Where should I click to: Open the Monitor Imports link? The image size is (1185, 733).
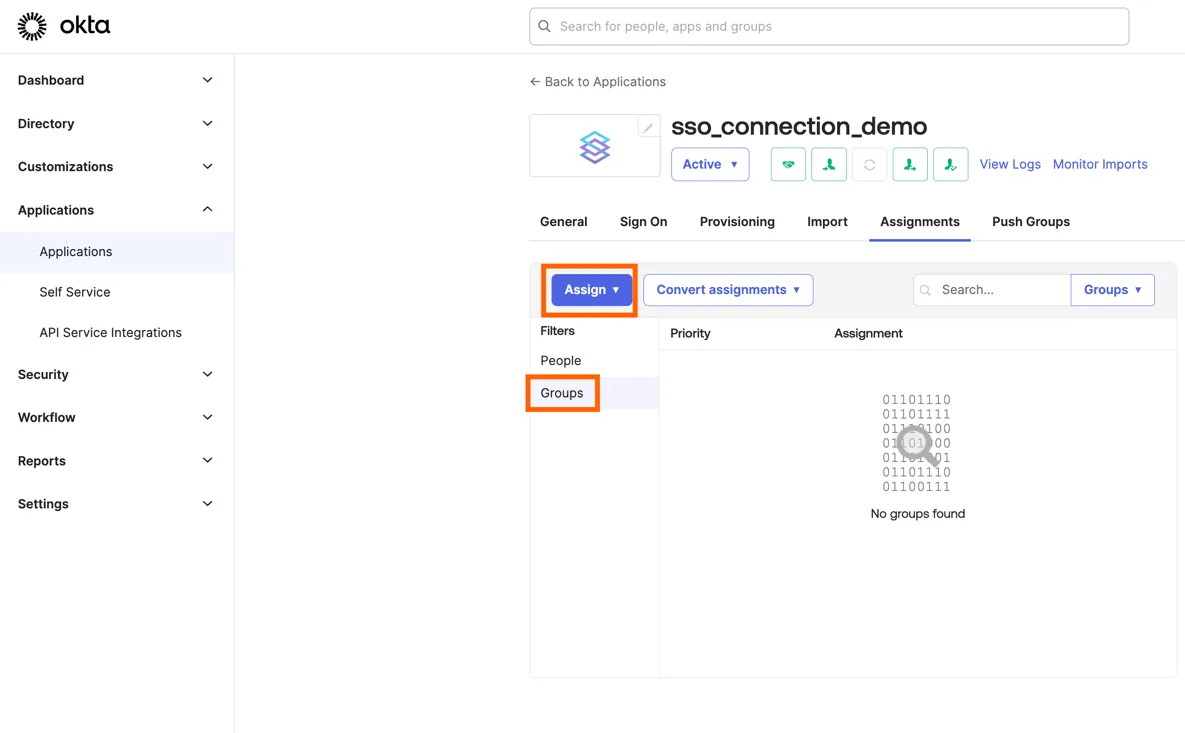[1100, 164]
